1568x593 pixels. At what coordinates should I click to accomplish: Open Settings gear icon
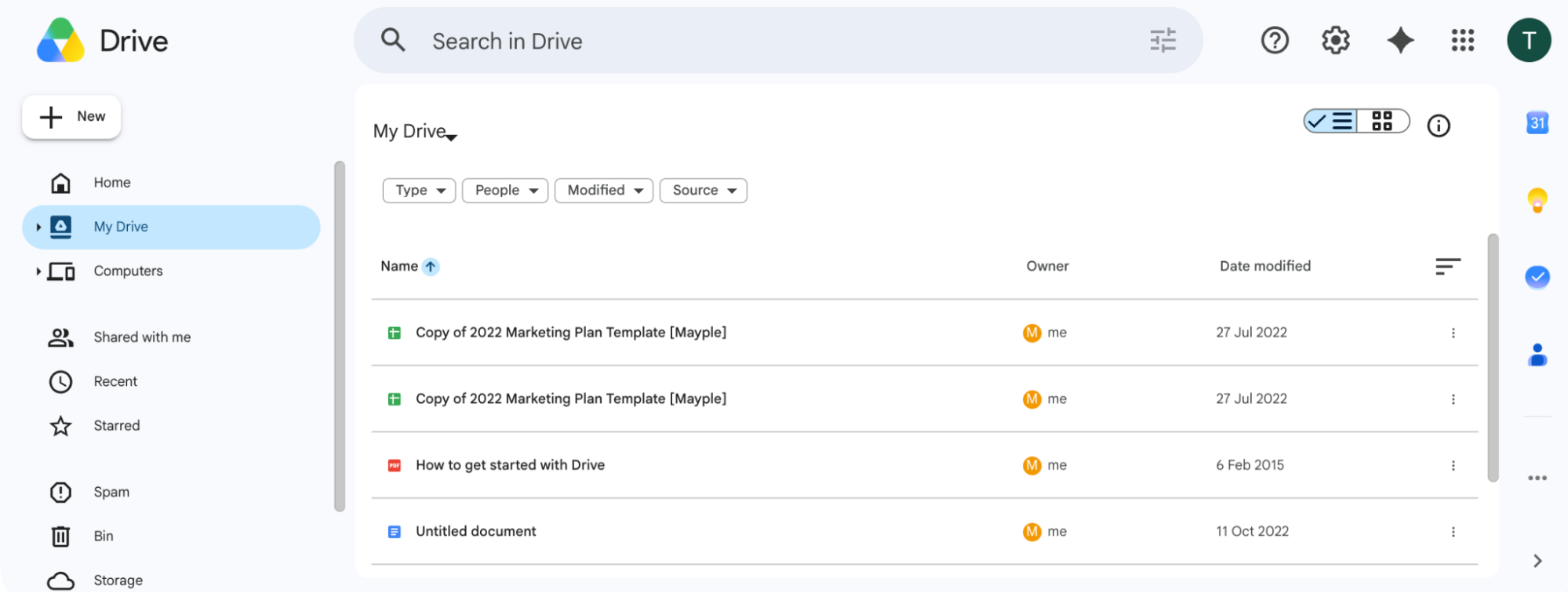click(1336, 40)
